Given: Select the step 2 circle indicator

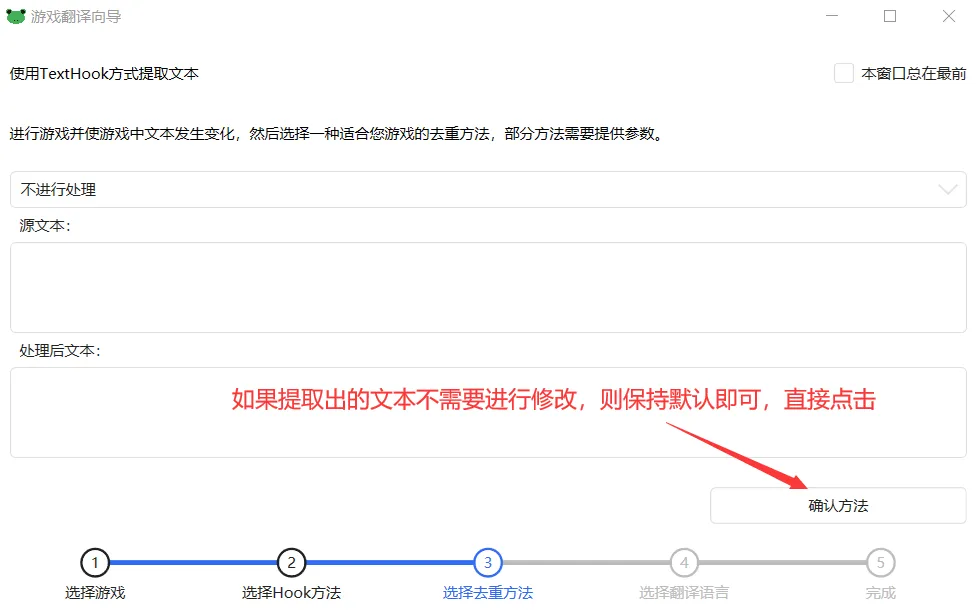Looking at the screenshot, I should 291,563.
